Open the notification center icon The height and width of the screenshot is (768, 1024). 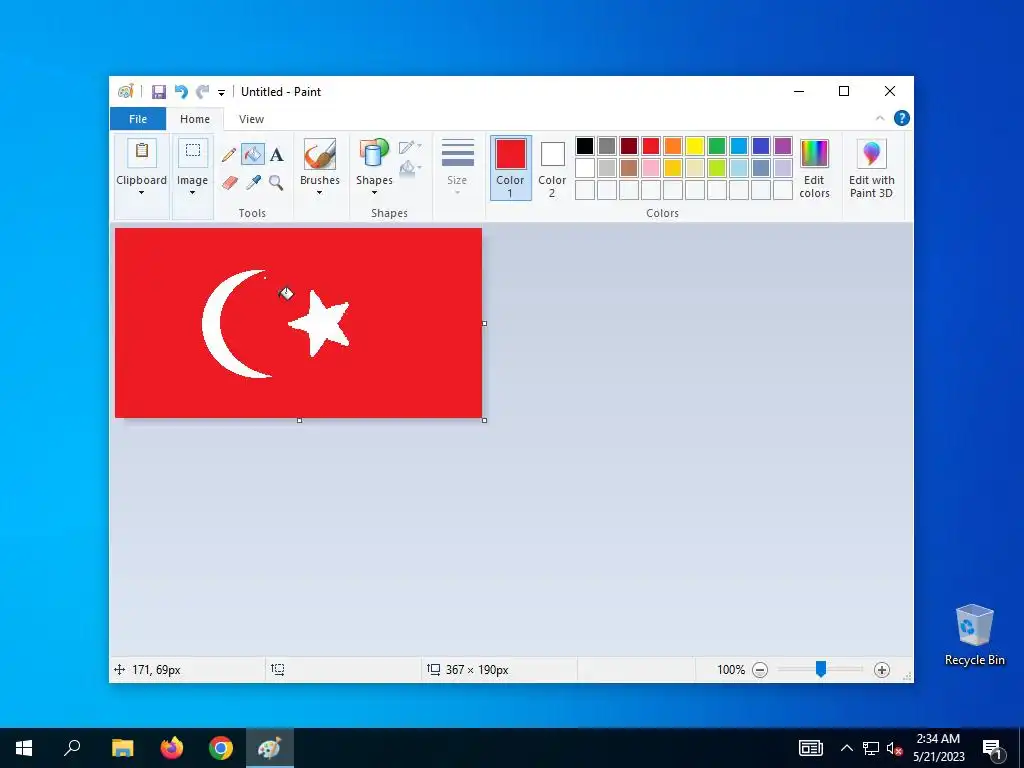tap(991, 748)
